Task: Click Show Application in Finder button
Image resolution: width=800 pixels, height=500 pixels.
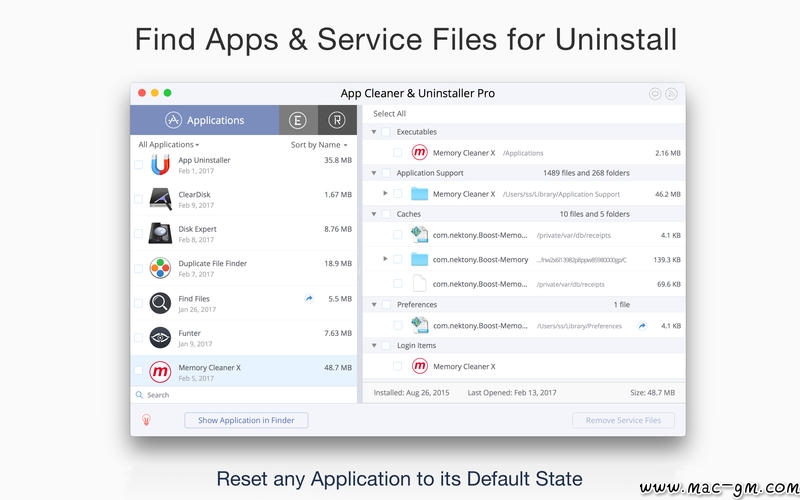Action: pos(246,420)
